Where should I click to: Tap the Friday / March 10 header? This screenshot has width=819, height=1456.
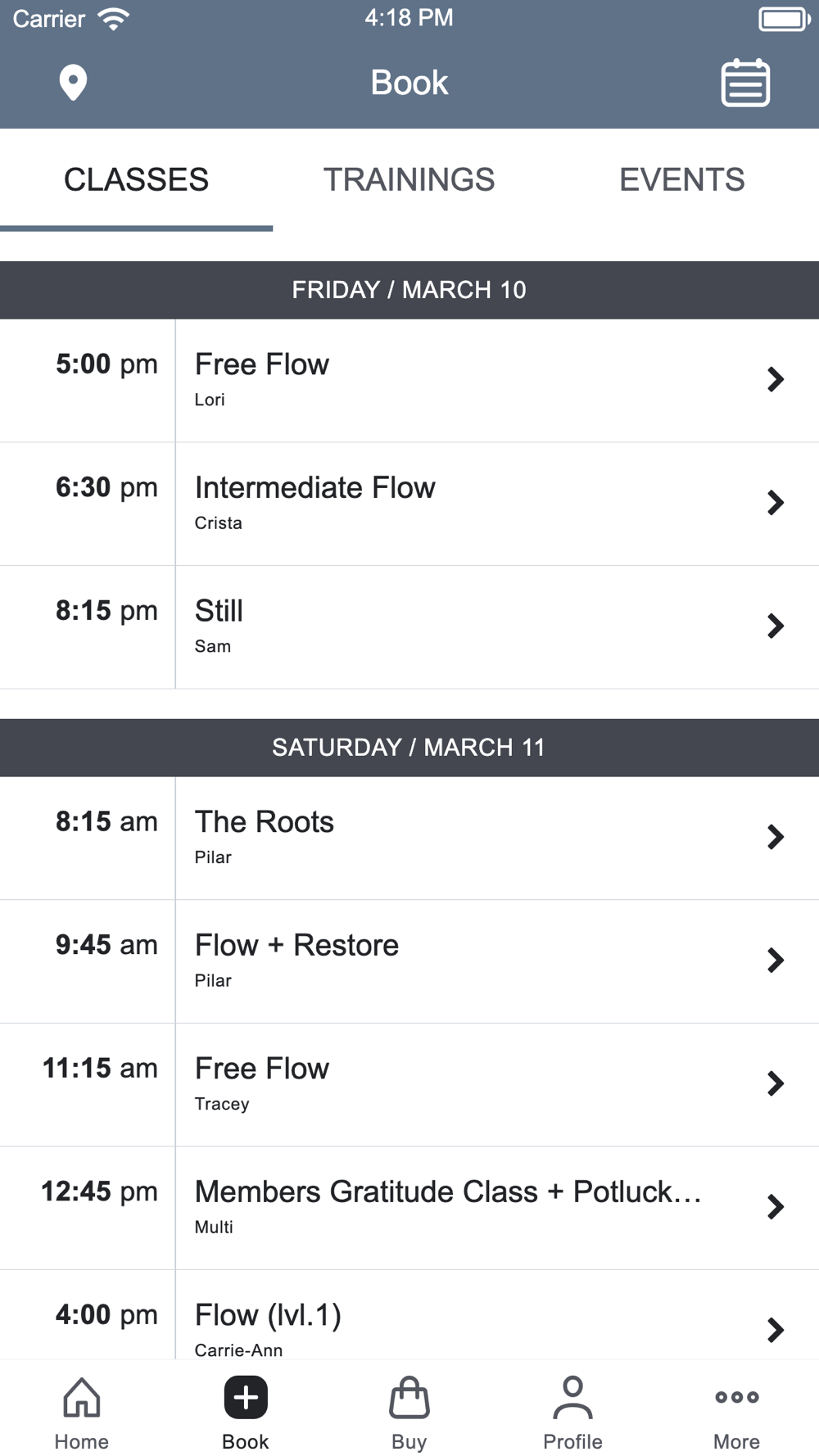pyautogui.click(x=409, y=290)
